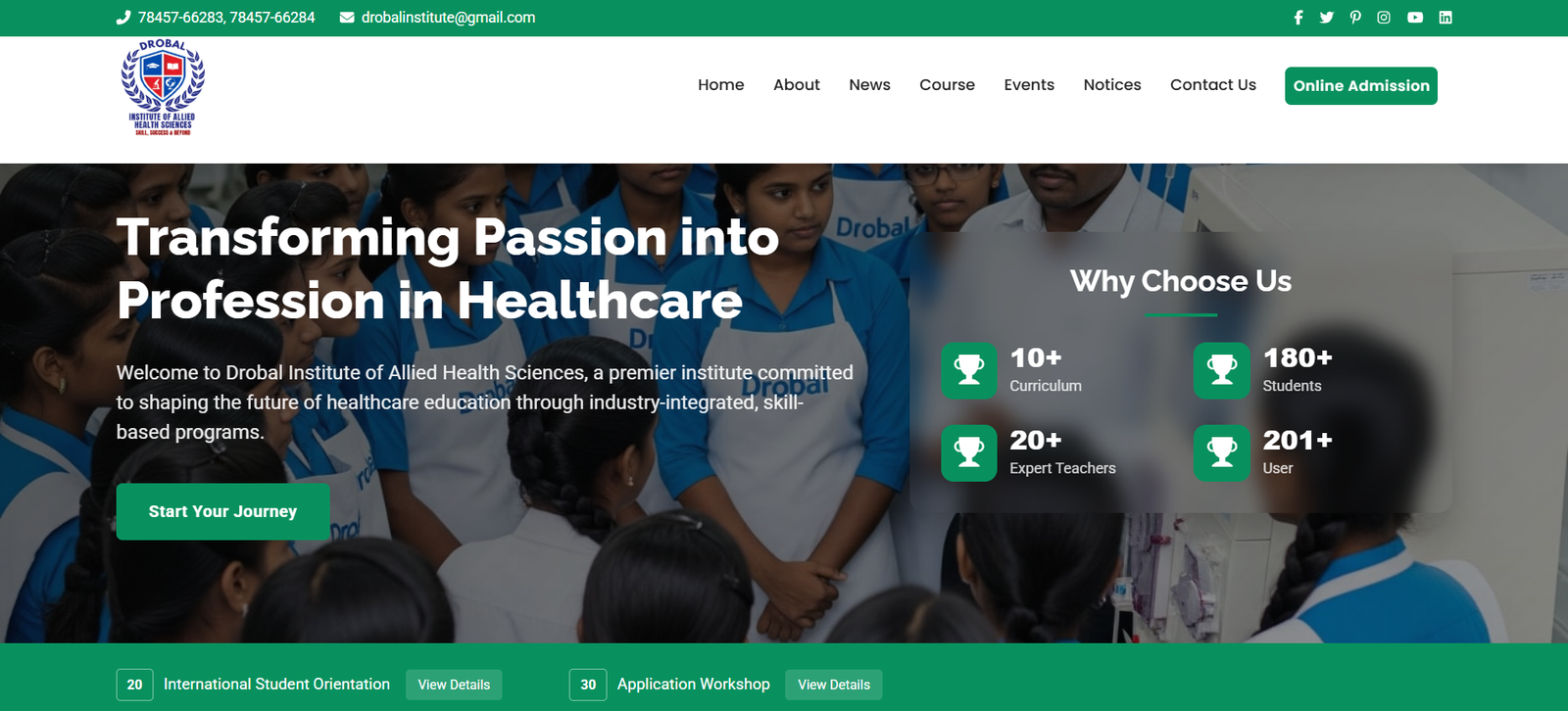Click the trophy icon beside 10+ Curriculum
The image size is (1568, 711).
(969, 370)
